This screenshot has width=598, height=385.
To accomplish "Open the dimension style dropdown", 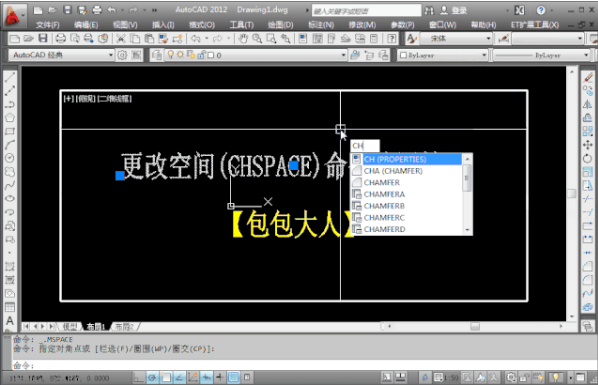I will [580, 39].
